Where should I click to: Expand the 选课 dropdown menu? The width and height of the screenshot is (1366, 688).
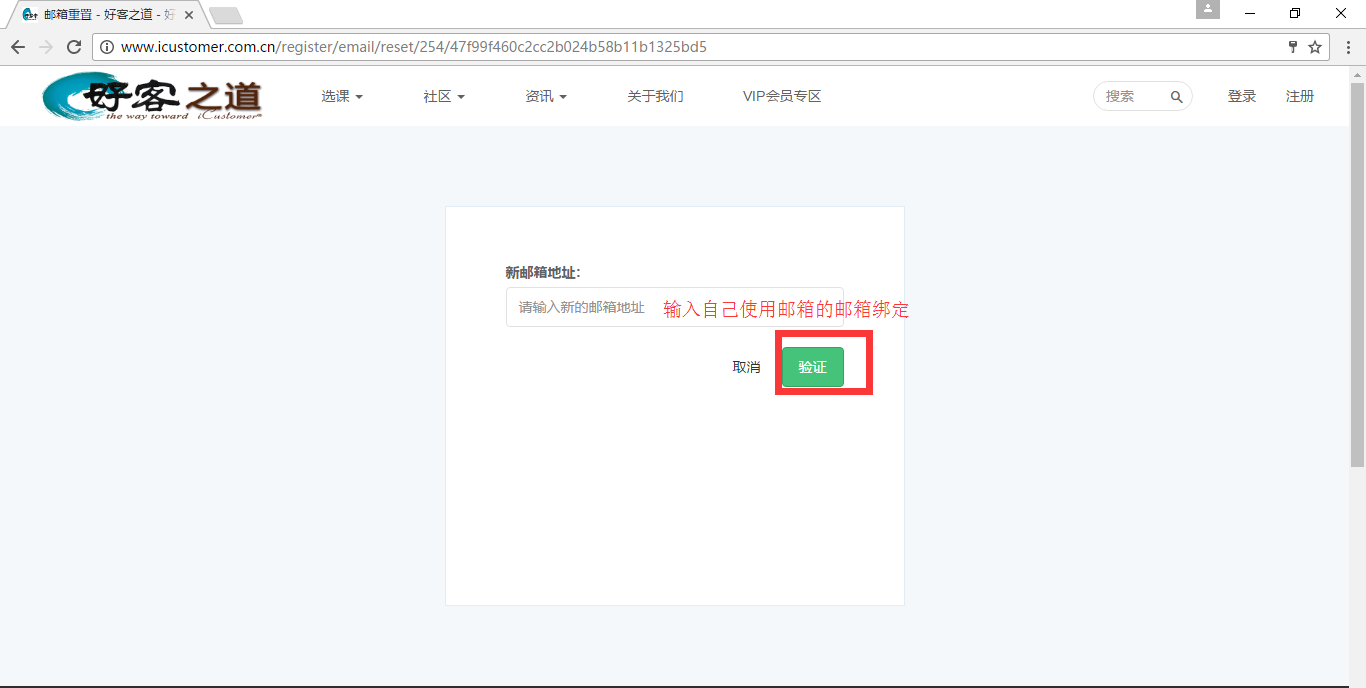pyautogui.click(x=341, y=97)
